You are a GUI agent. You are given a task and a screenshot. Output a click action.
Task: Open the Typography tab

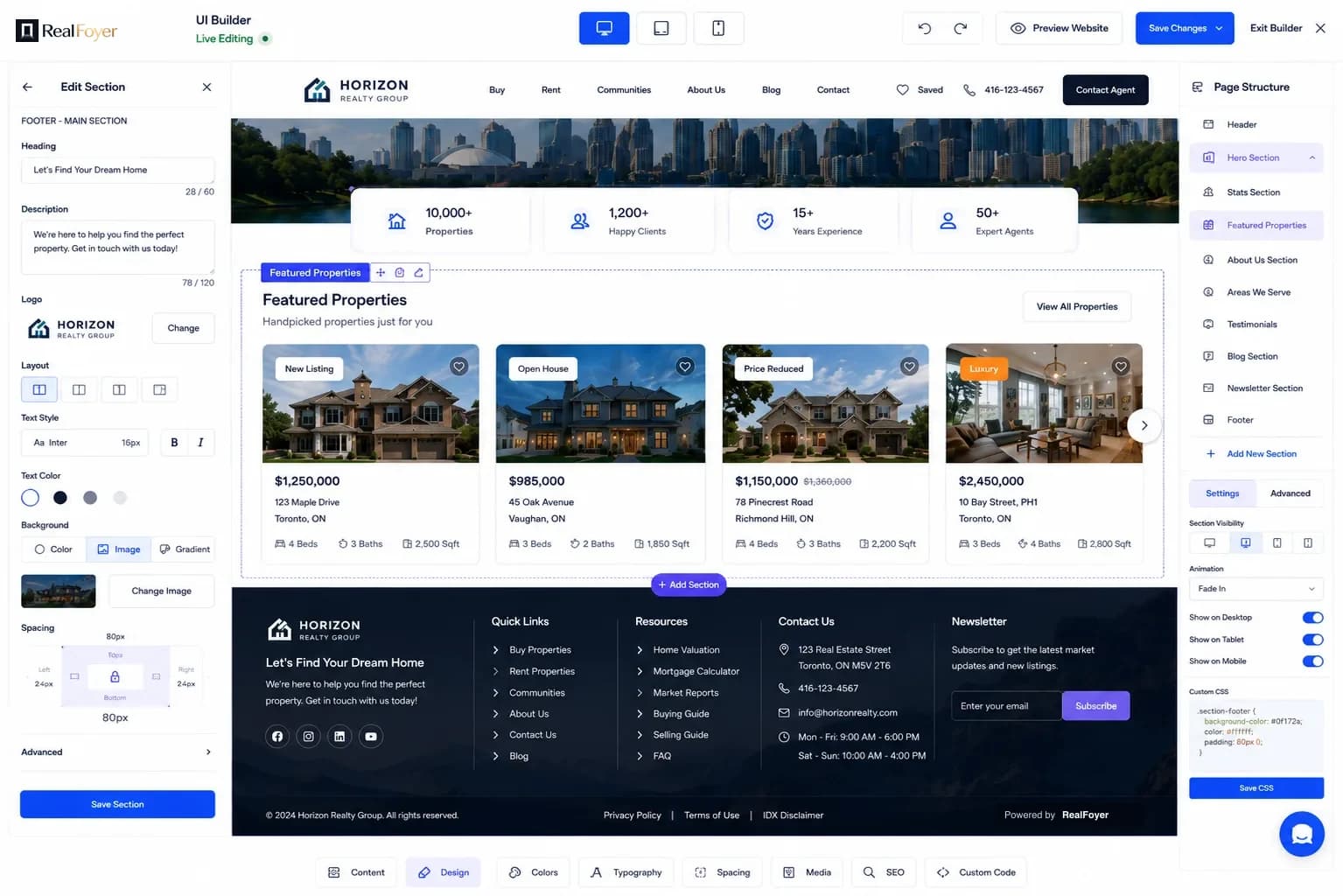pyautogui.click(x=626, y=872)
